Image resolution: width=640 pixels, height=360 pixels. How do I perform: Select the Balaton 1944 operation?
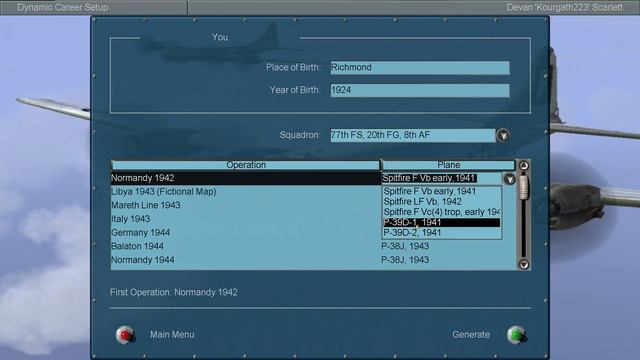pyautogui.click(x=137, y=246)
